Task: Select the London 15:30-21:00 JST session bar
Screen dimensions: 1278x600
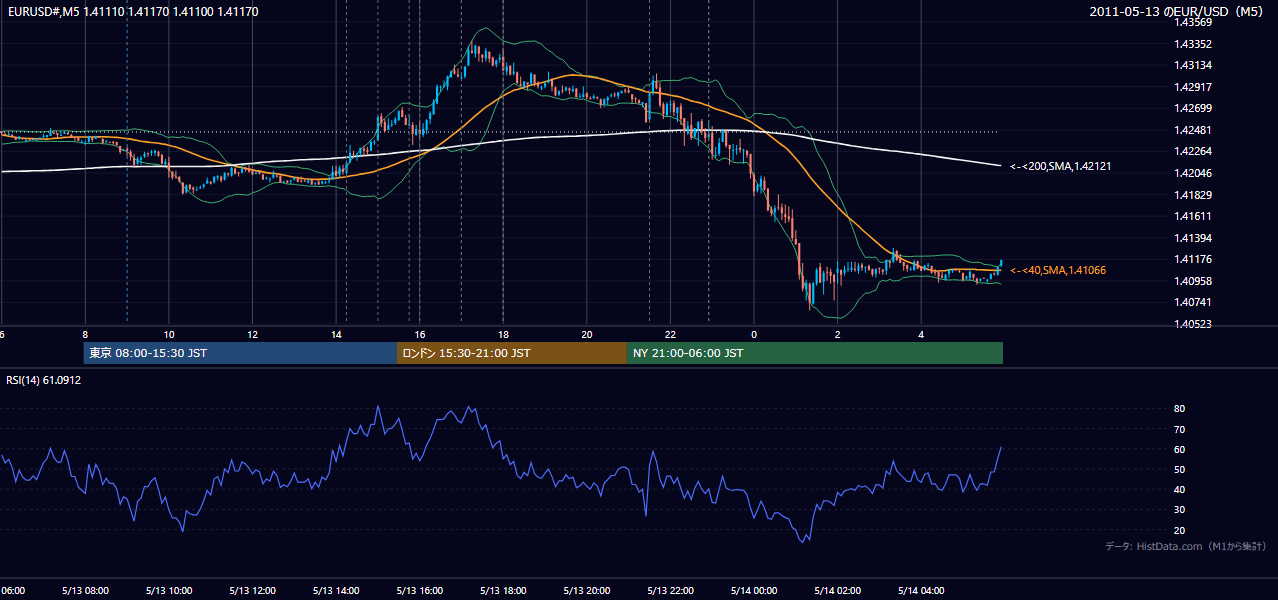Action: point(512,353)
